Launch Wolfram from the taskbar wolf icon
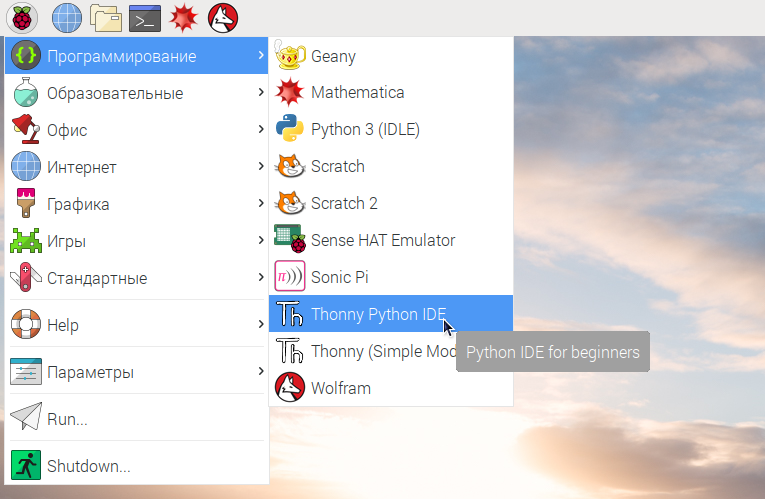This screenshot has height=499, width=765. [223, 18]
